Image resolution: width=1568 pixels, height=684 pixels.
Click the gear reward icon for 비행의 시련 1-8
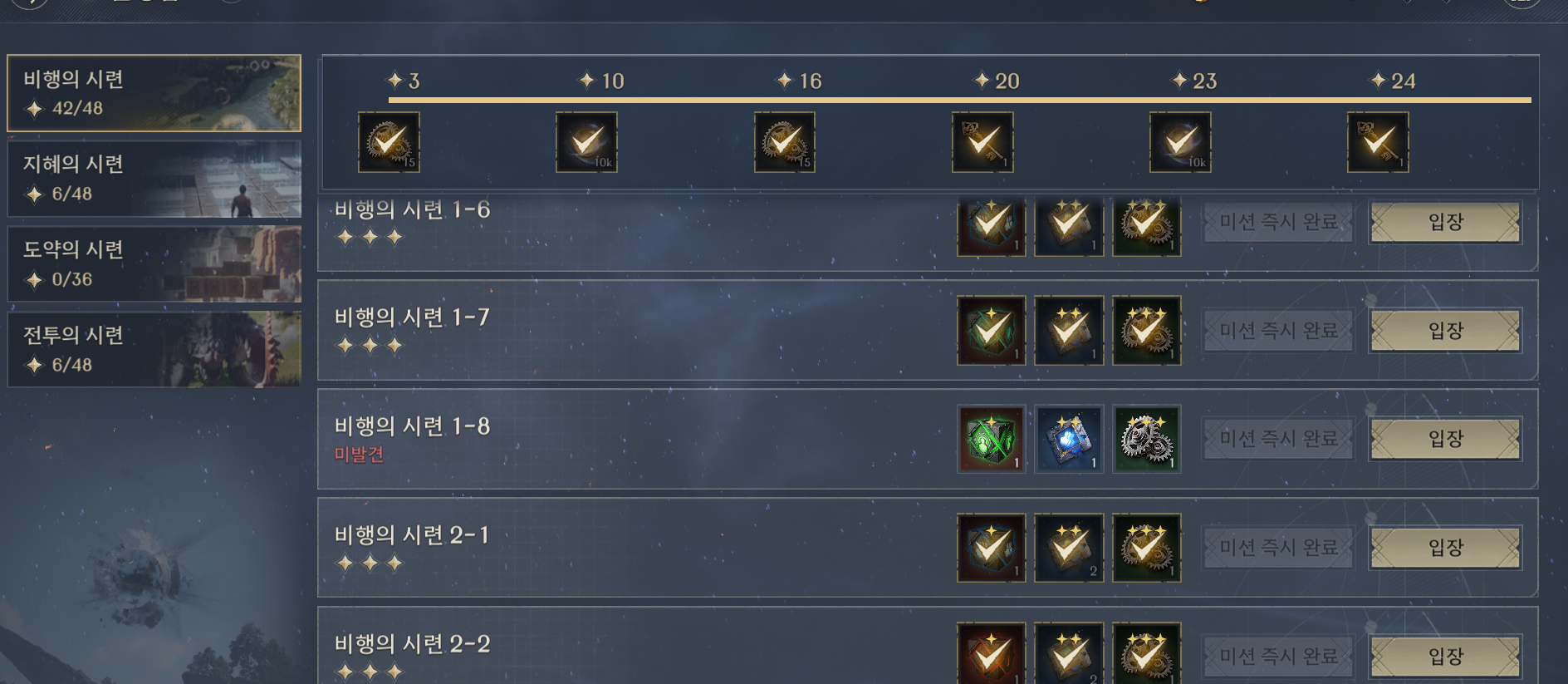pos(1146,439)
